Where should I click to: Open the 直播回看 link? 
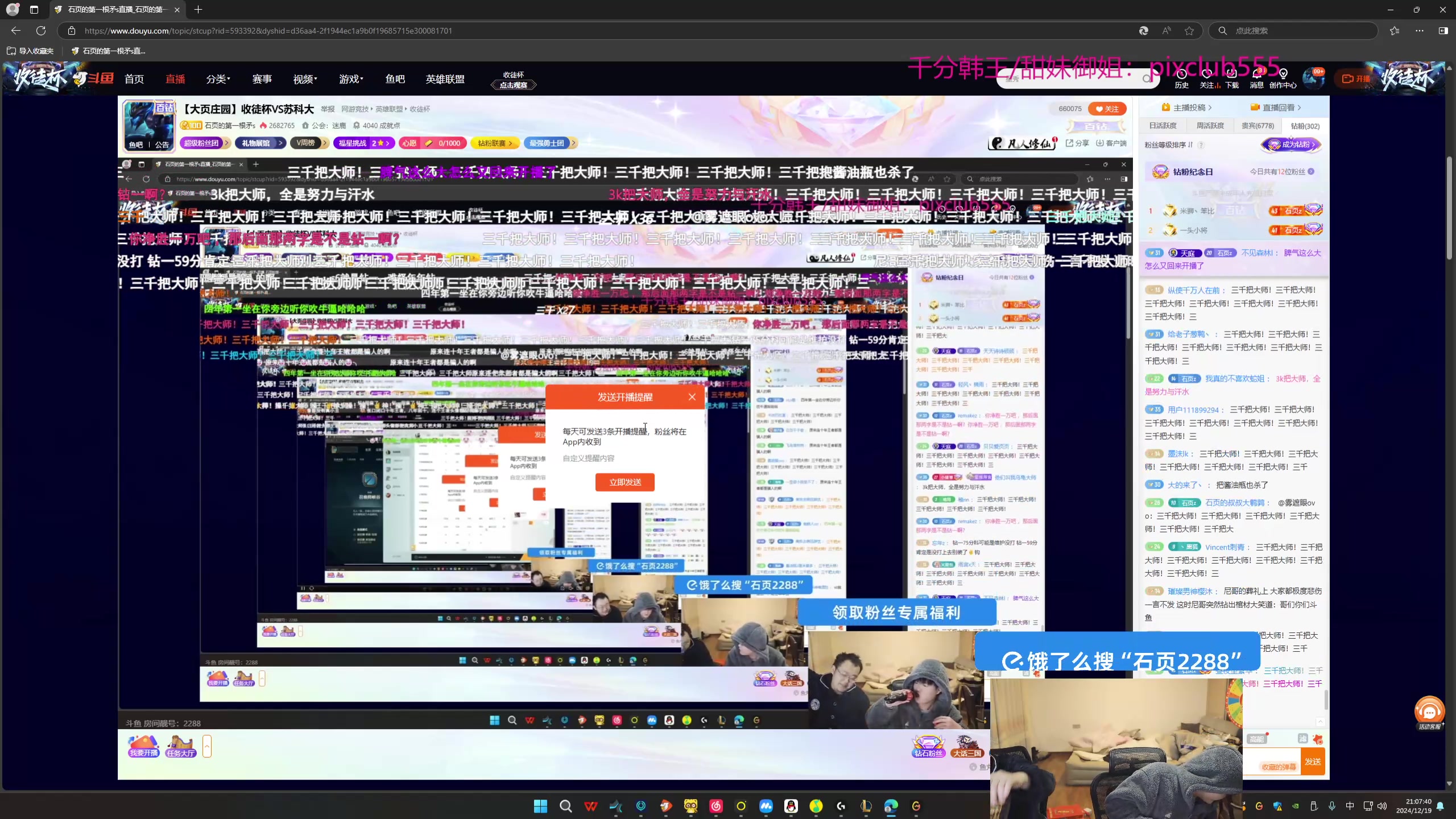tap(1276, 107)
